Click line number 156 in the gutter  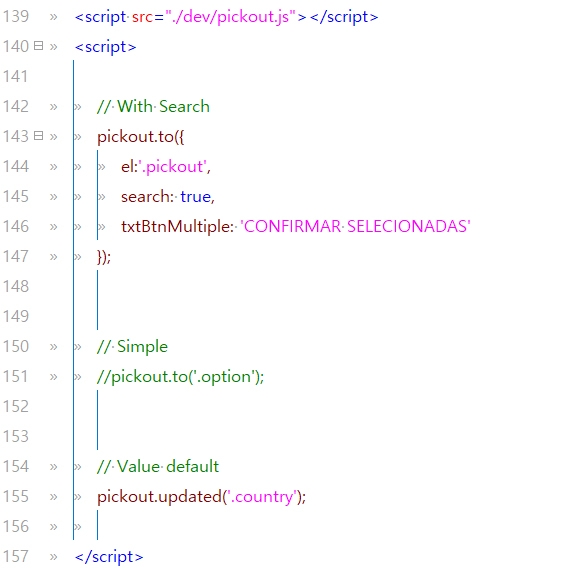coord(16,526)
